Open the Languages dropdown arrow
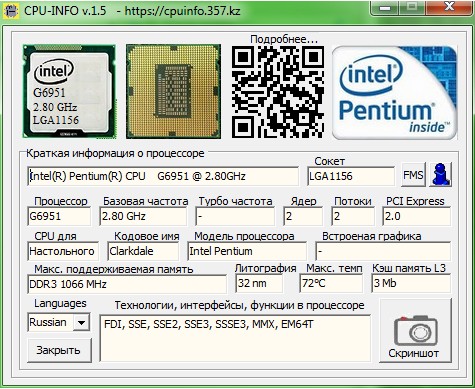 [81, 322]
